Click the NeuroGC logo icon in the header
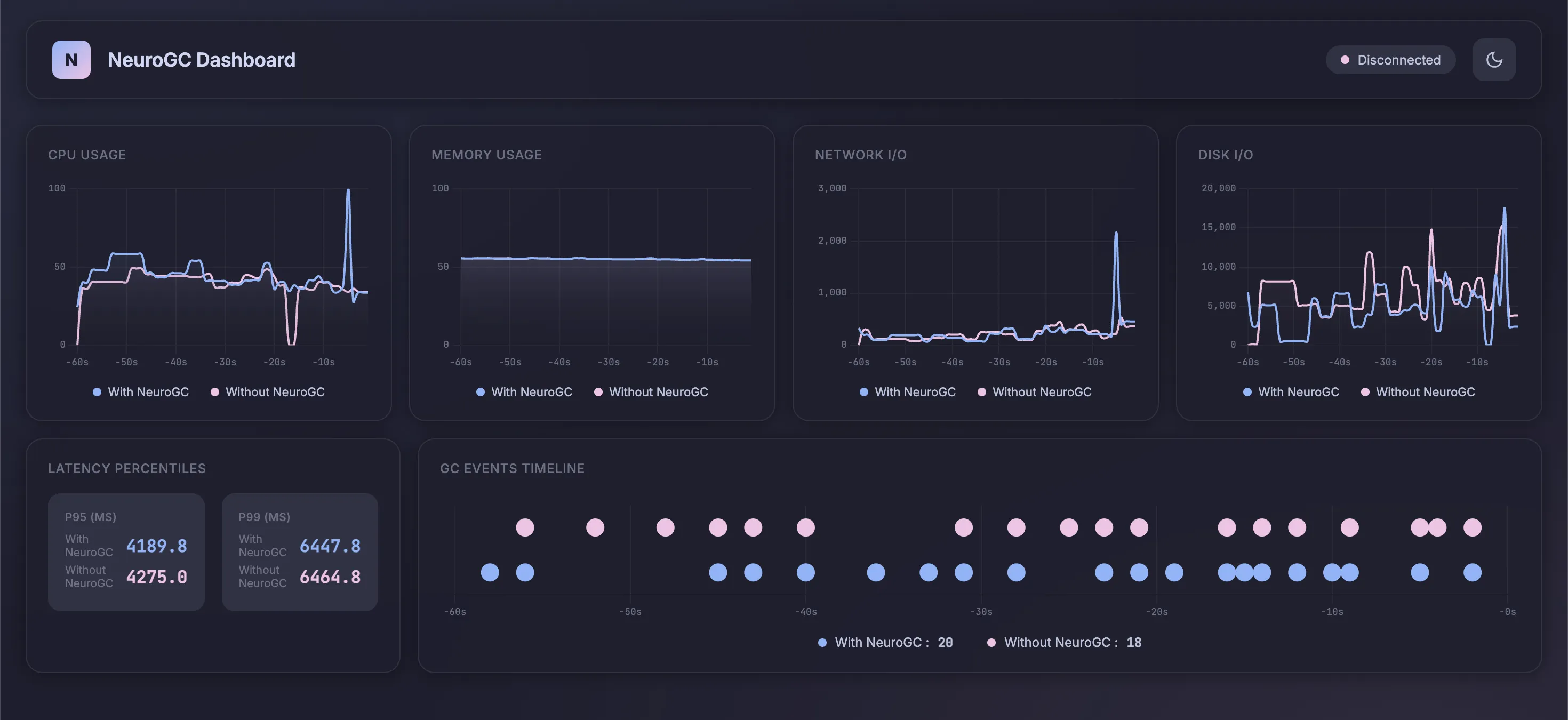The image size is (1568, 720). click(x=71, y=60)
